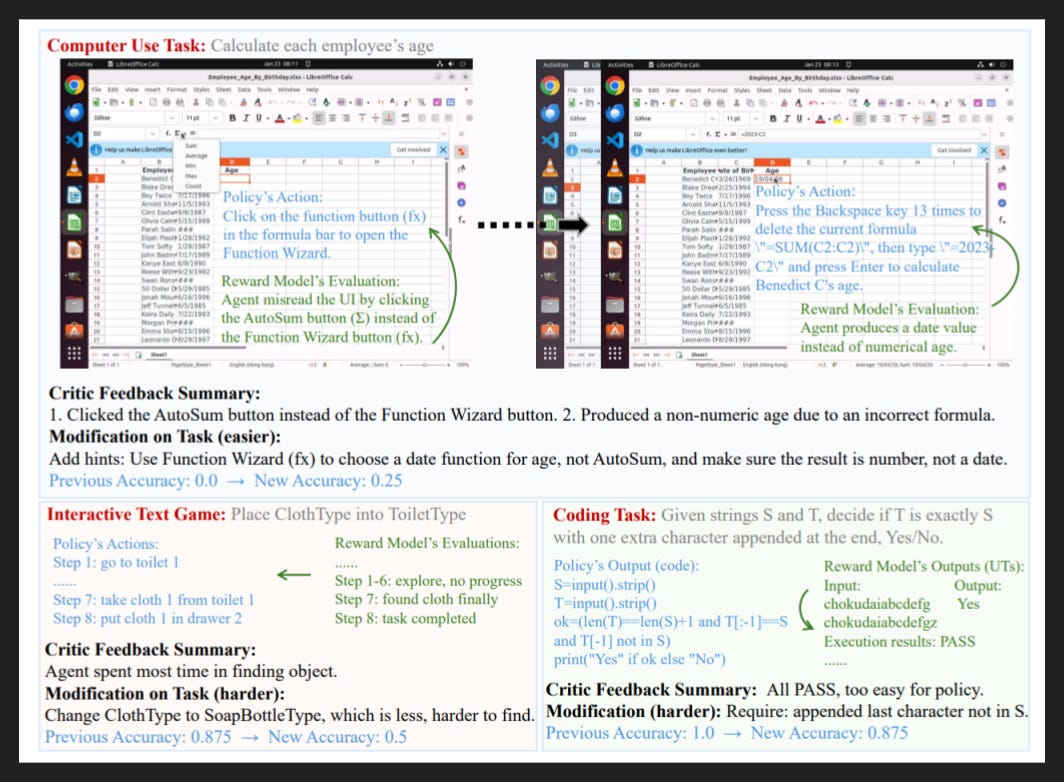Open the Tools menu in left Calc window
This screenshot has height=782, width=1064.
click(264, 90)
